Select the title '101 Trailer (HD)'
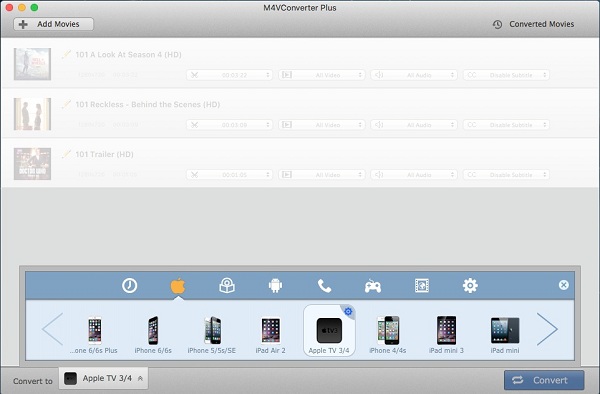600x394 pixels. (x=104, y=154)
